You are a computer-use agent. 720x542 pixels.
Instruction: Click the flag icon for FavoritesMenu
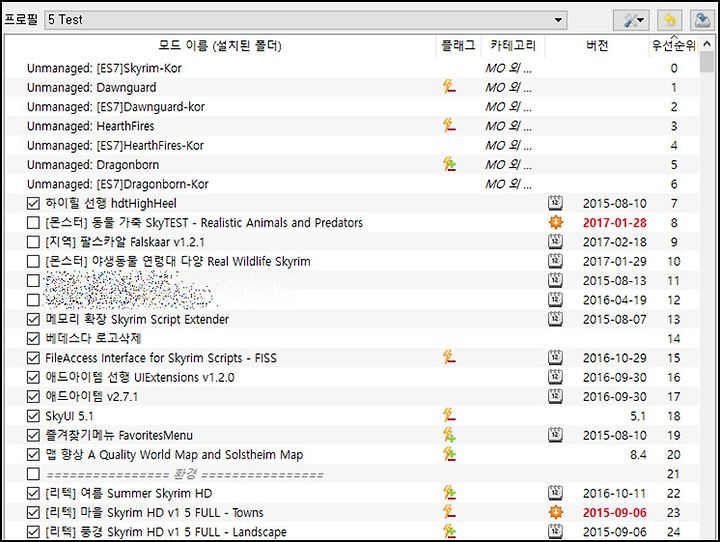(450, 434)
